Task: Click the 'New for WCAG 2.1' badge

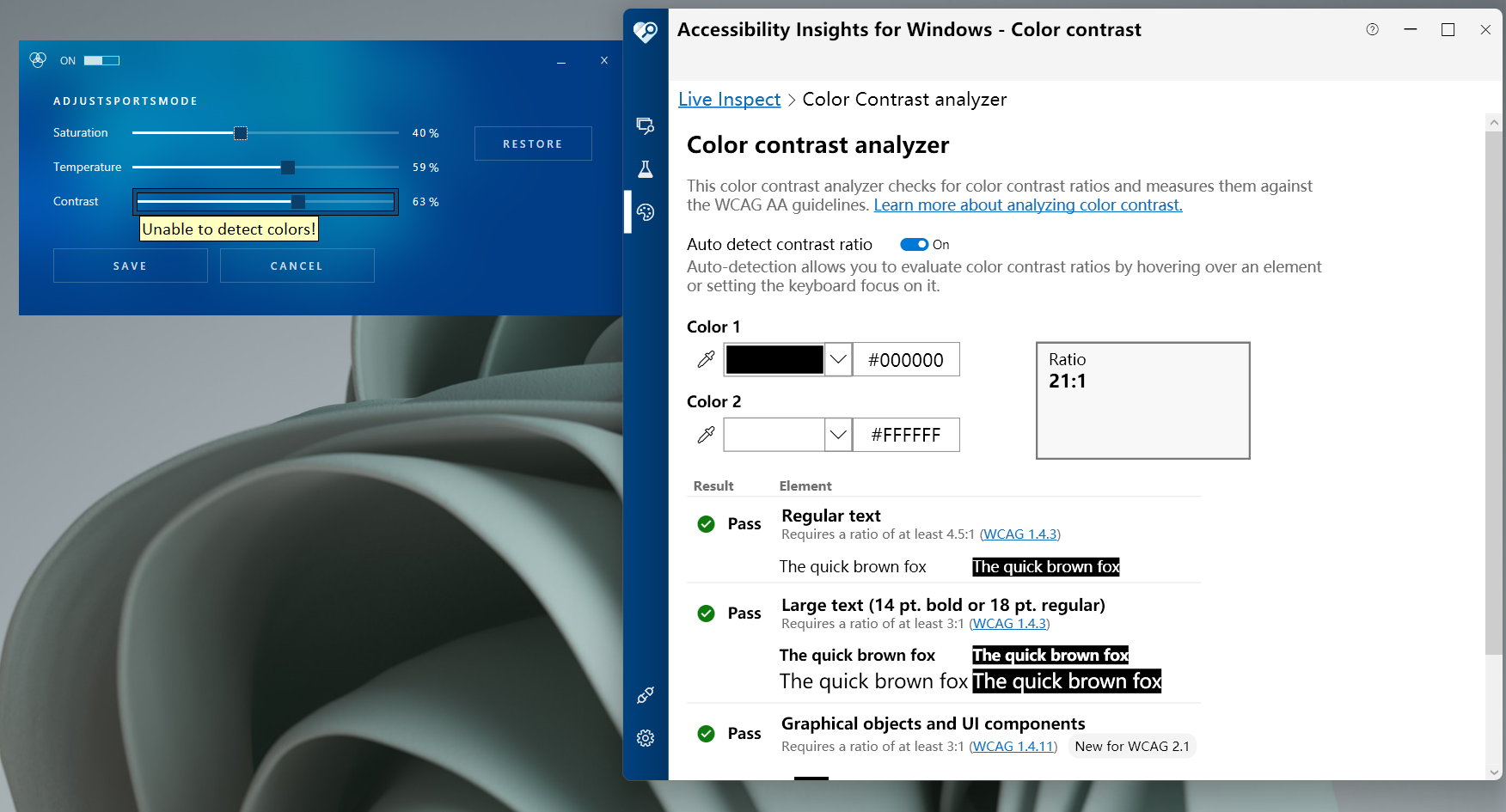Action: click(x=1132, y=747)
